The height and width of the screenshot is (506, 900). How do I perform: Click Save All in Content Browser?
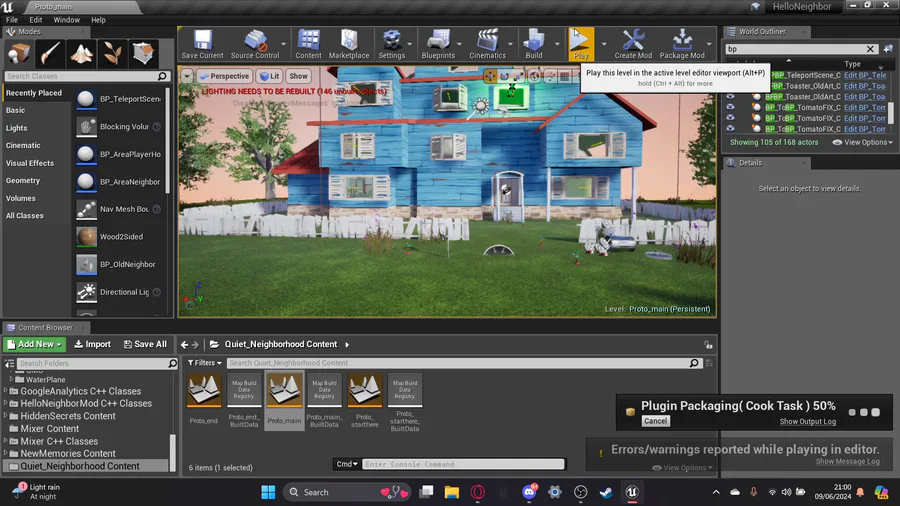coord(145,344)
